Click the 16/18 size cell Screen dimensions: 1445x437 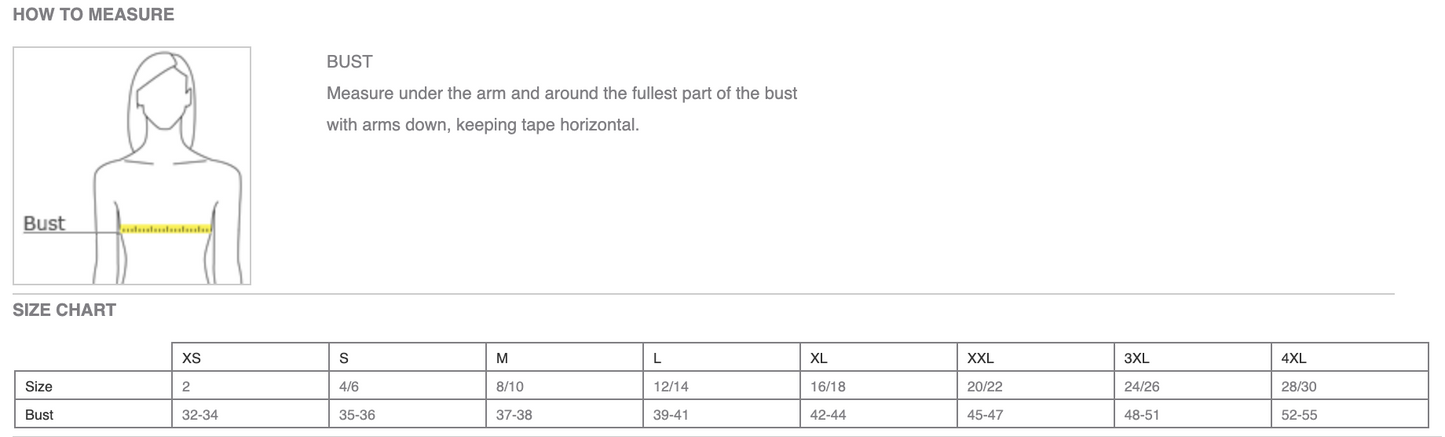pos(826,386)
